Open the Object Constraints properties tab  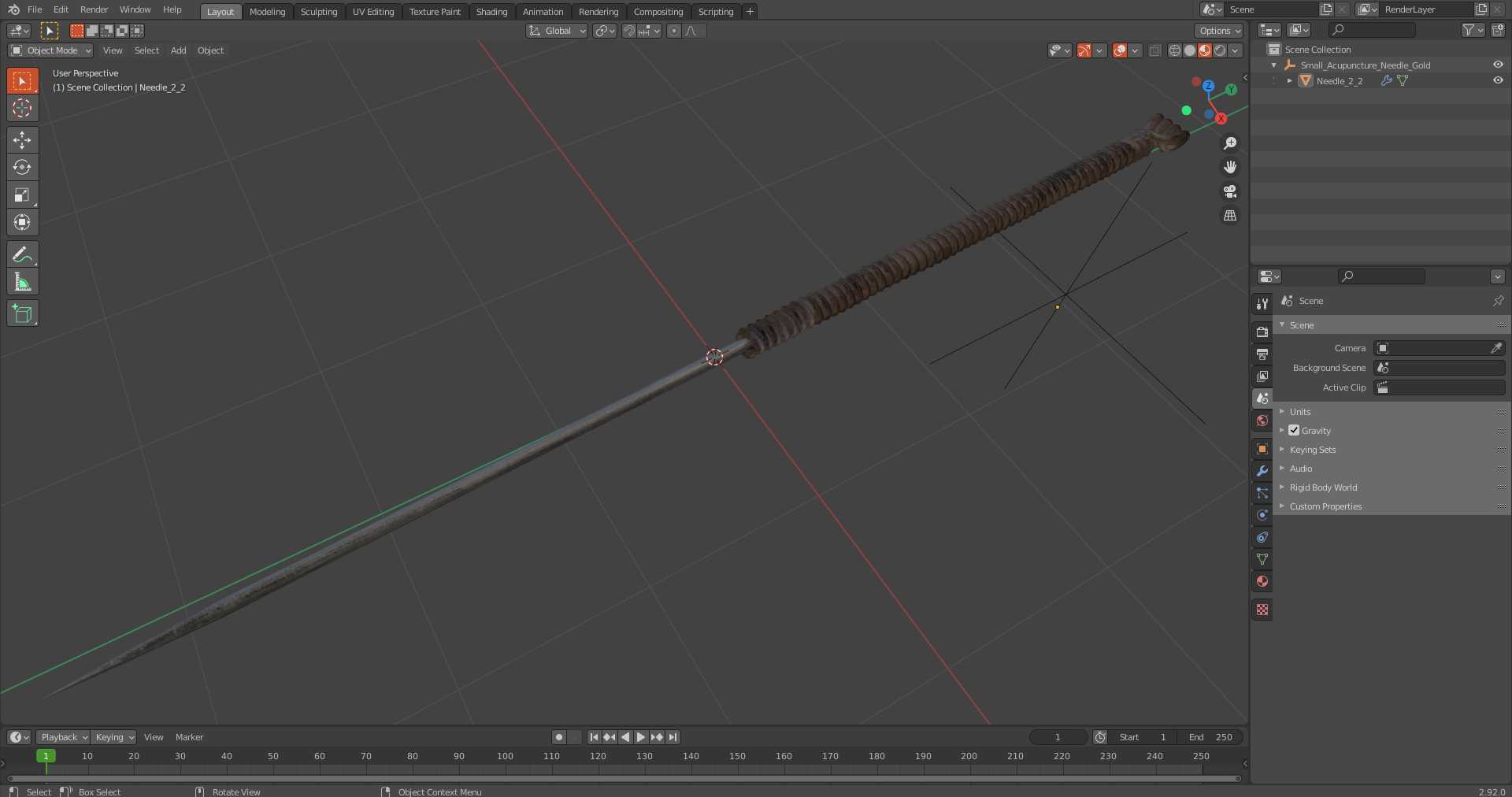point(1262,537)
